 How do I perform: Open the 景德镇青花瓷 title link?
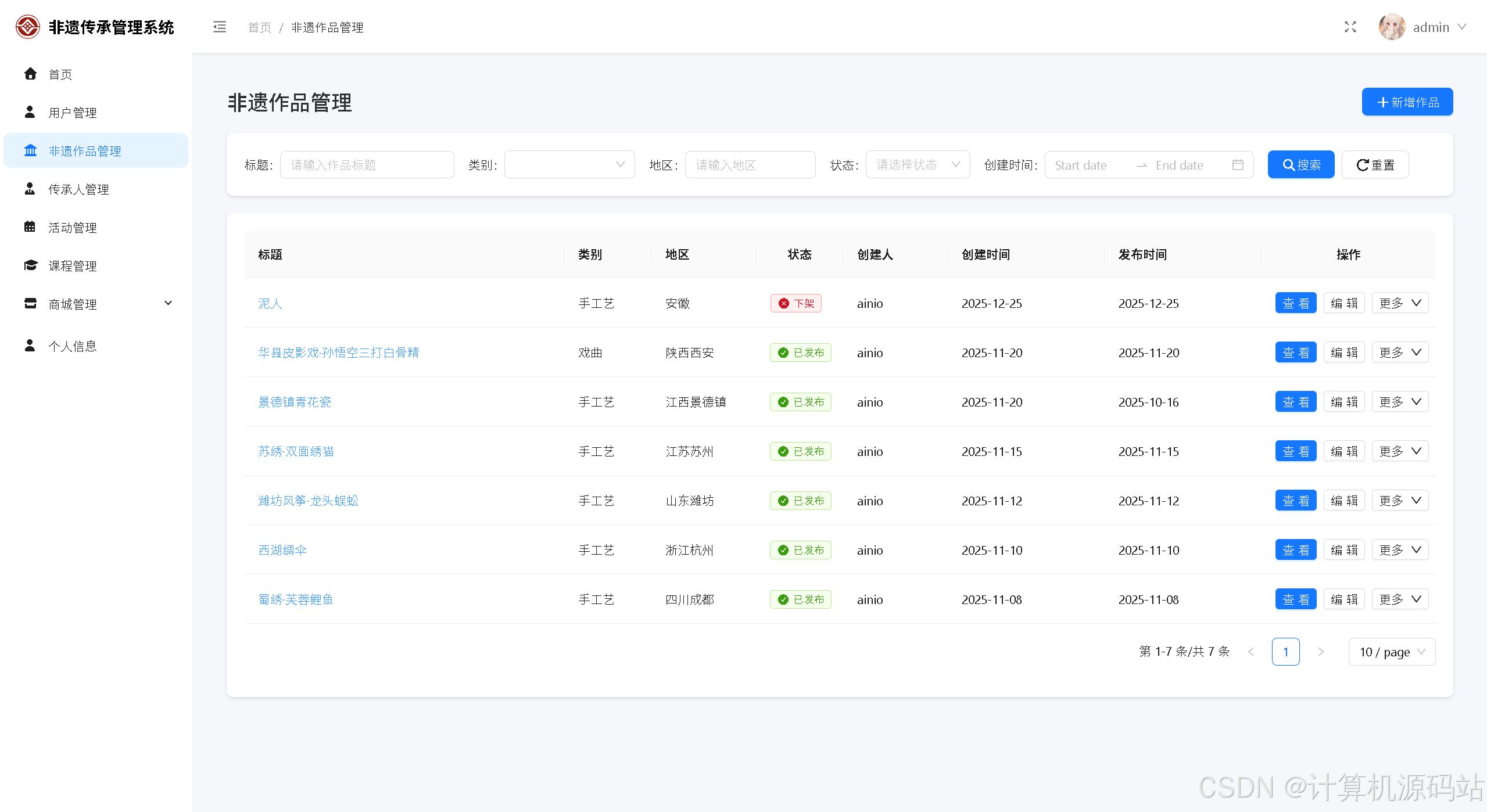[295, 402]
